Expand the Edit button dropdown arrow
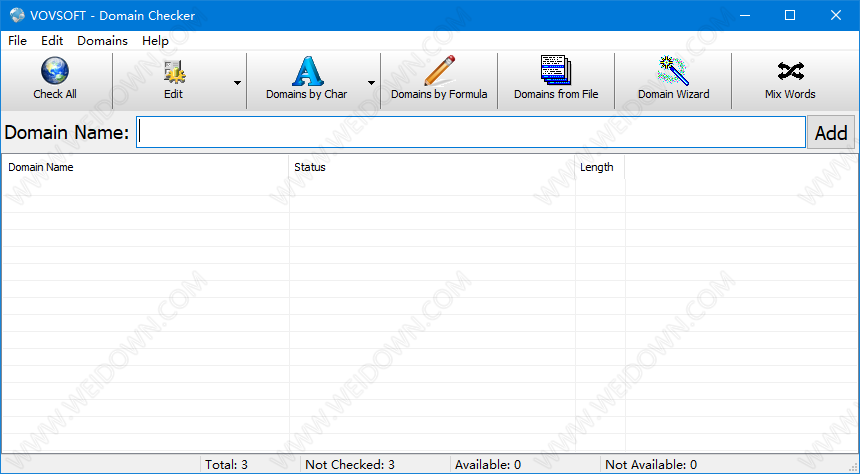Viewport: 860px width, 474px height. pyautogui.click(x=237, y=83)
